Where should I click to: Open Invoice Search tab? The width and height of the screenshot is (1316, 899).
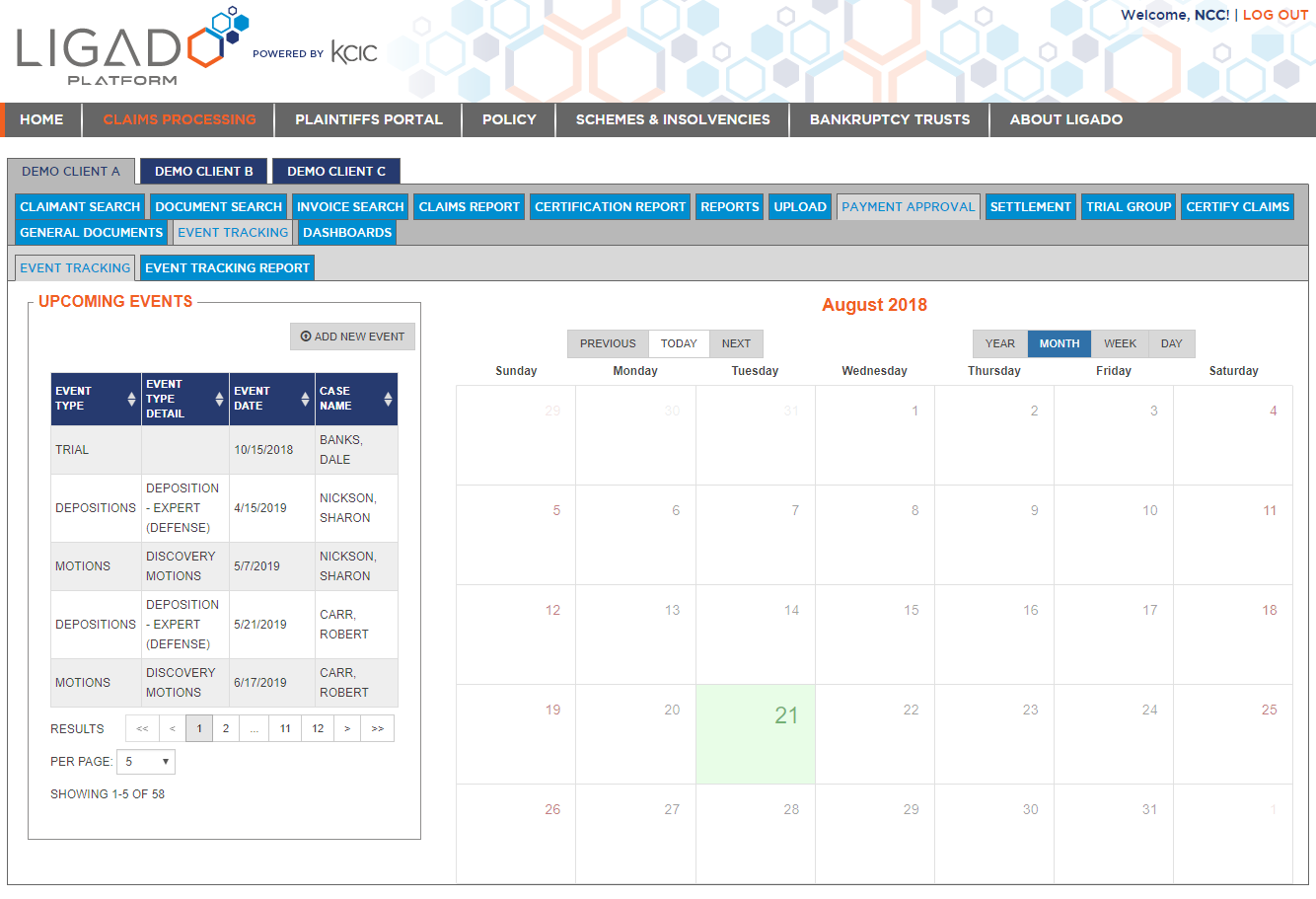350,206
